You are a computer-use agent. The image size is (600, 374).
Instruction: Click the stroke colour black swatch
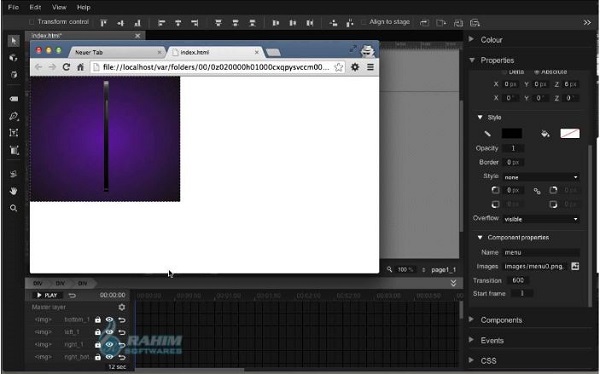[x=512, y=133]
